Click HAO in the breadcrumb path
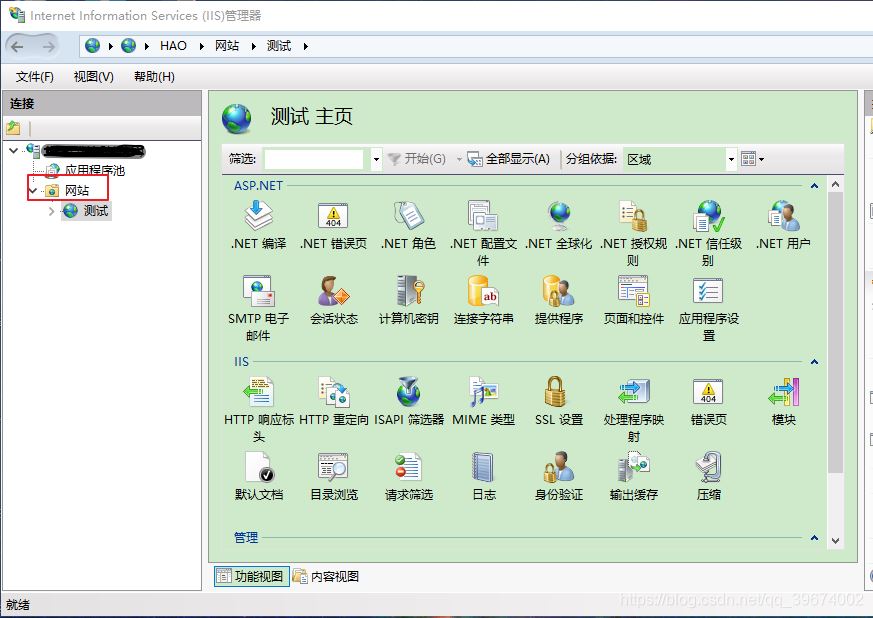This screenshot has height=618, width=873. coord(173,46)
